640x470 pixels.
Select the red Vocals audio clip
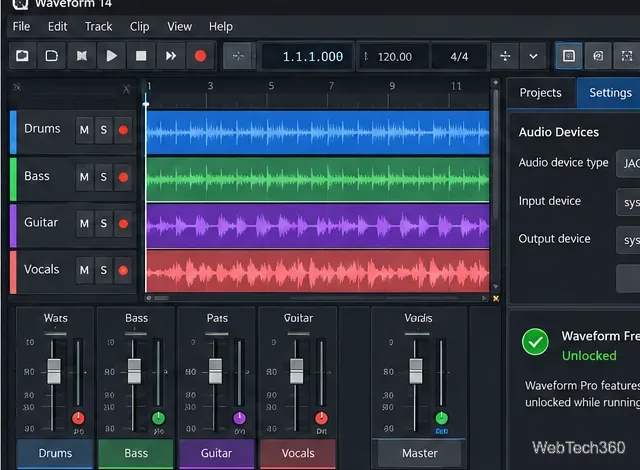(x=318, y=271)
